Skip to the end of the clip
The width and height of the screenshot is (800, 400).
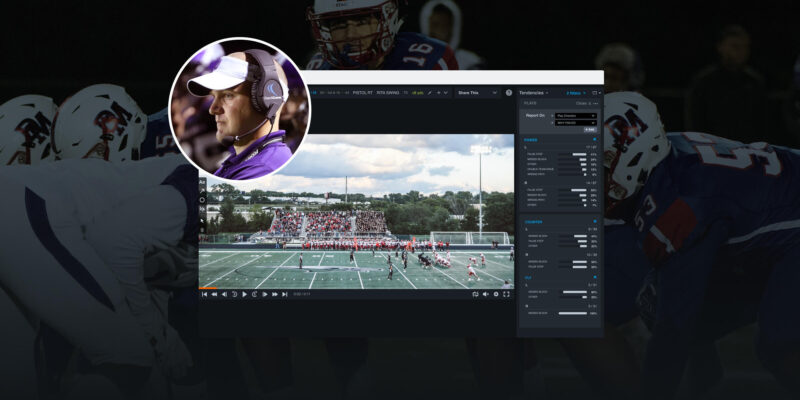click(x=285, y=294)
